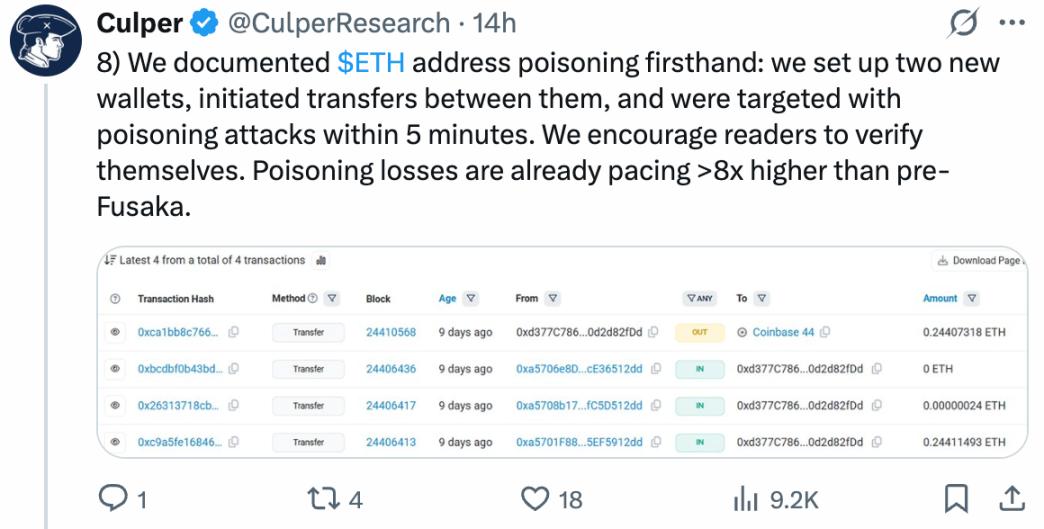The height and width of the screenshot is (529, 1044).
Task: Open the From column filter dropdown
Action: pos(553,298)
